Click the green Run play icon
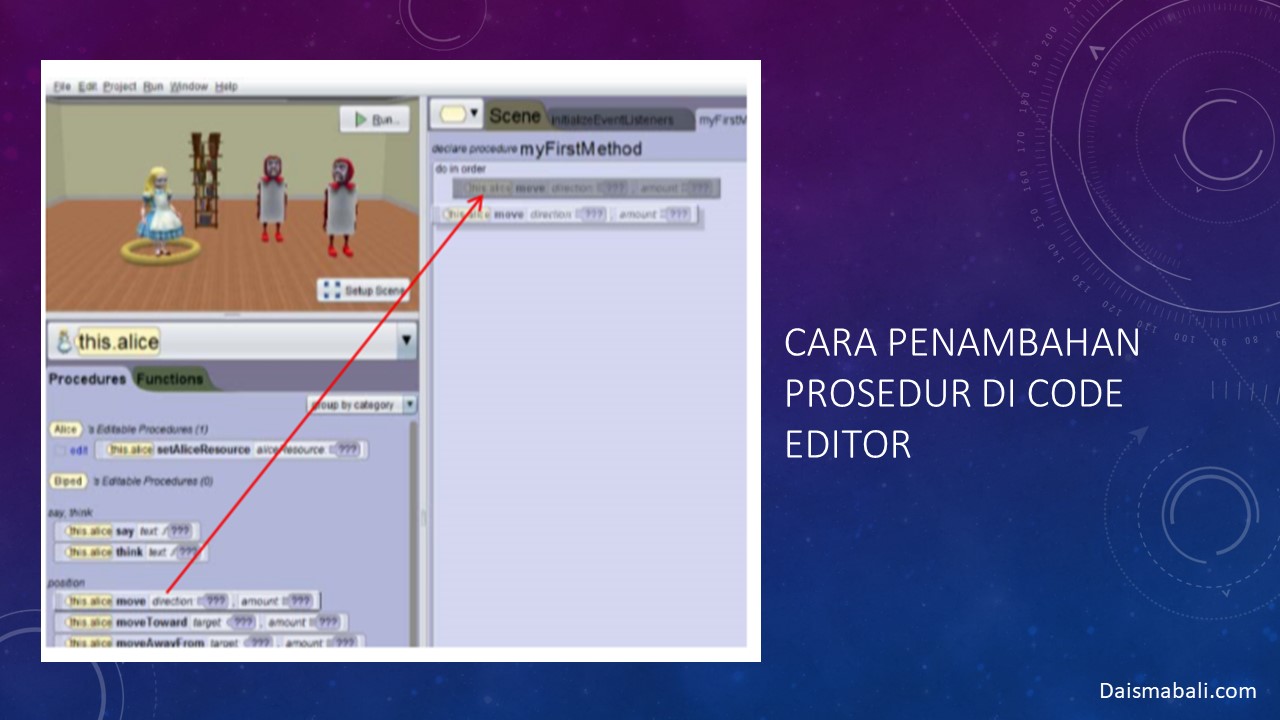The height and width of the screenshot is (720, 1280). click(x=360, y=120)
